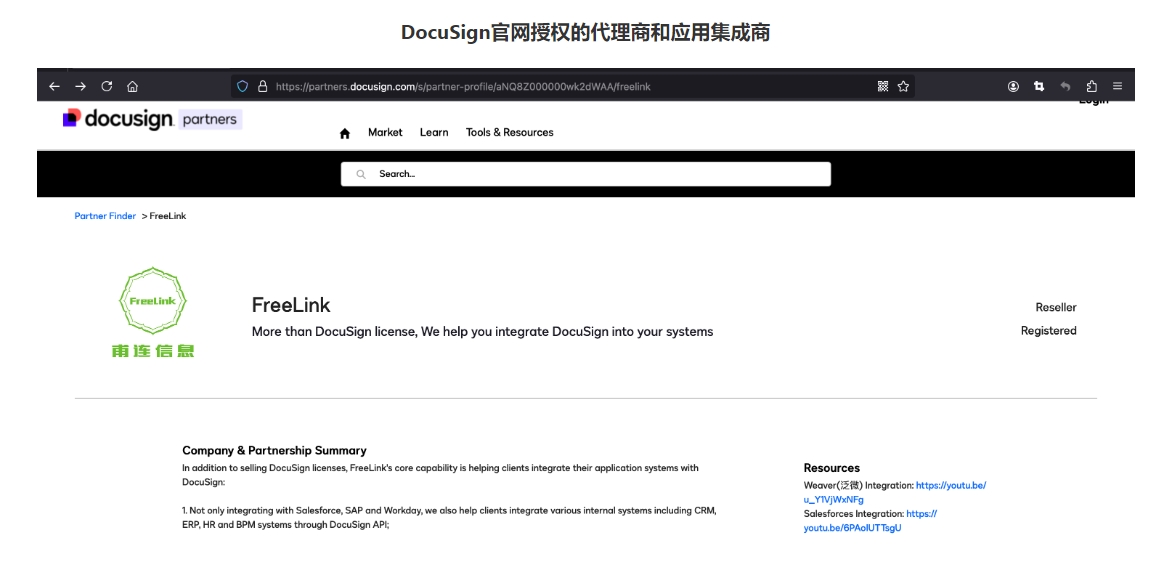Open the browser hamburger menu

click(x=1117, y=87)
